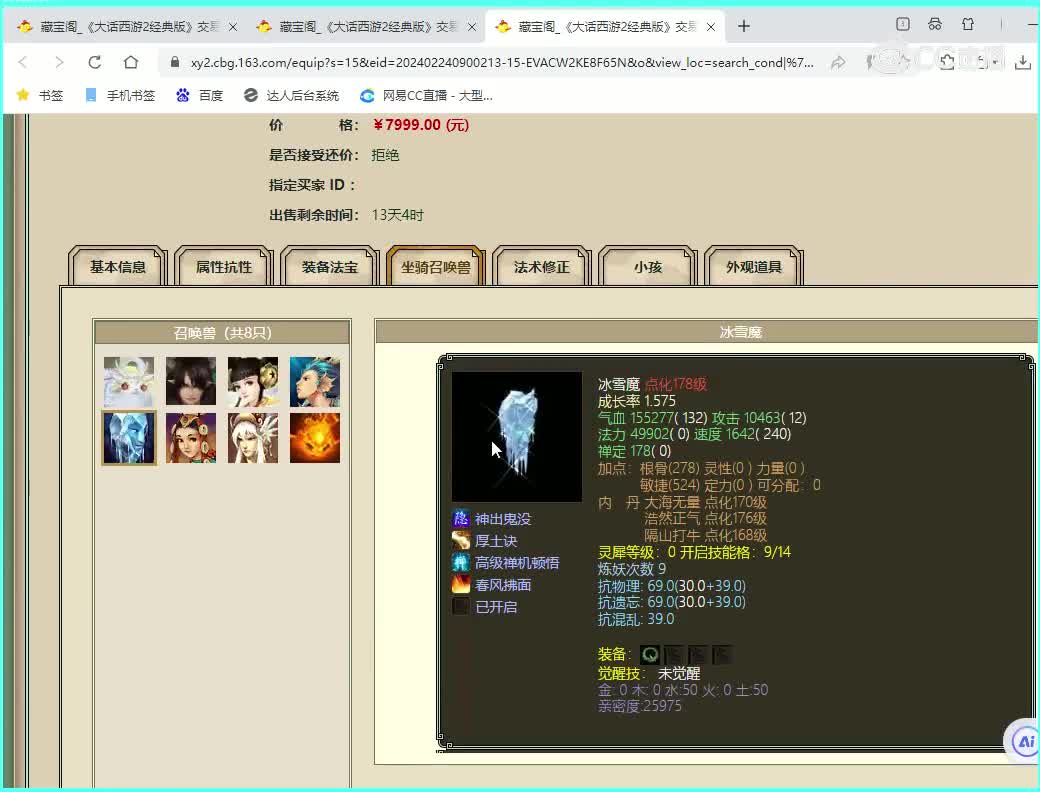Viewport: 1040px width, 792px height.
Task: Click the 成长率 1.575 text
Action: [637, 401]
